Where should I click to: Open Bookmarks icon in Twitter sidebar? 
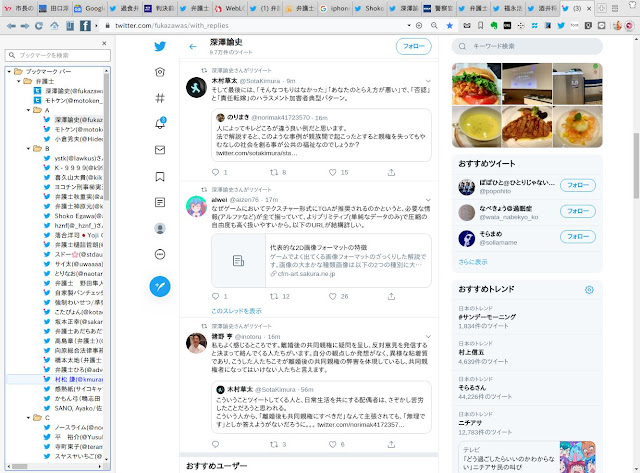160,176
